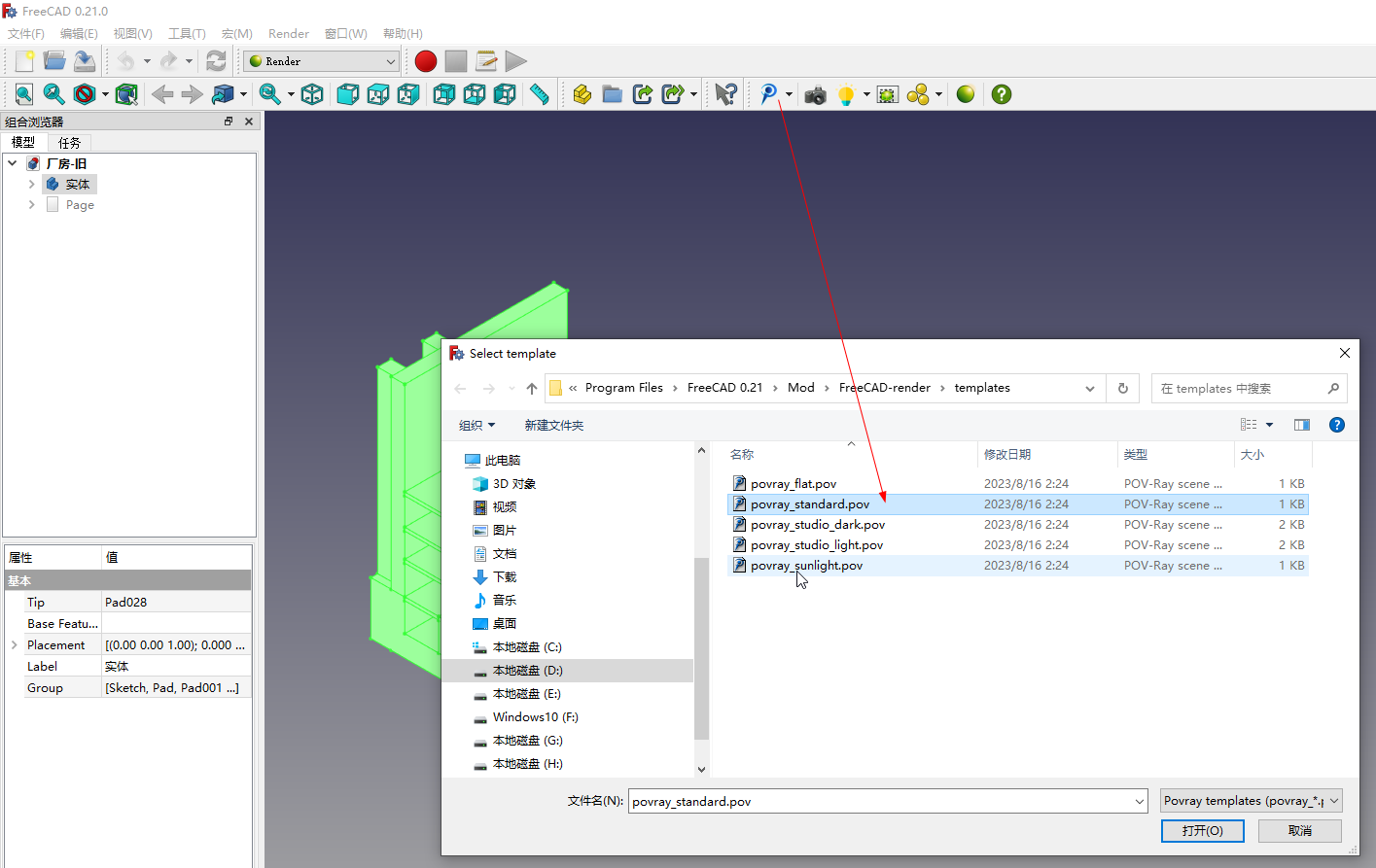
Task: Click the Create group folder icon
Action: (x=612, y=94)
